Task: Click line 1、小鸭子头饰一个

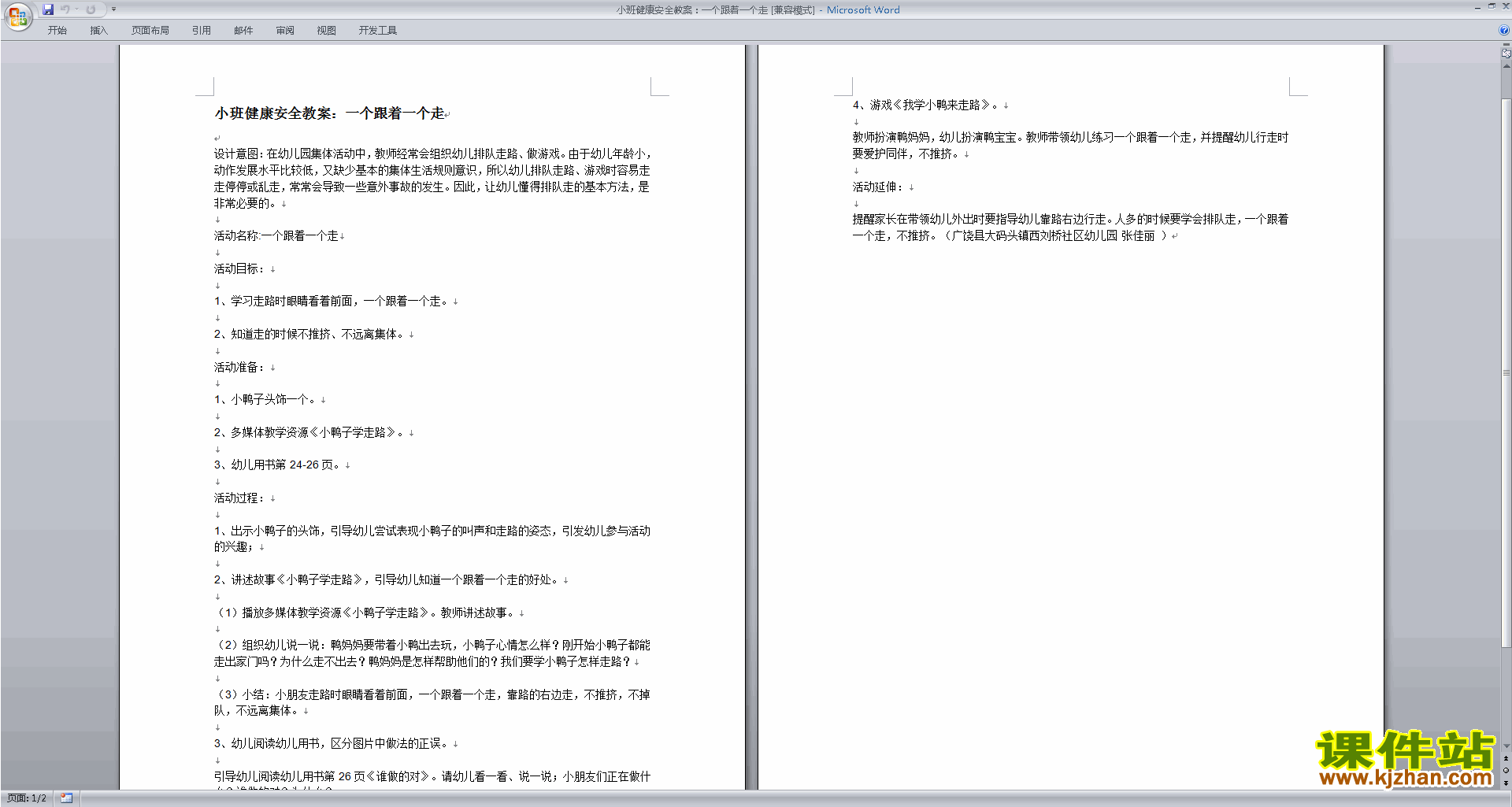Action: [265, 399]
